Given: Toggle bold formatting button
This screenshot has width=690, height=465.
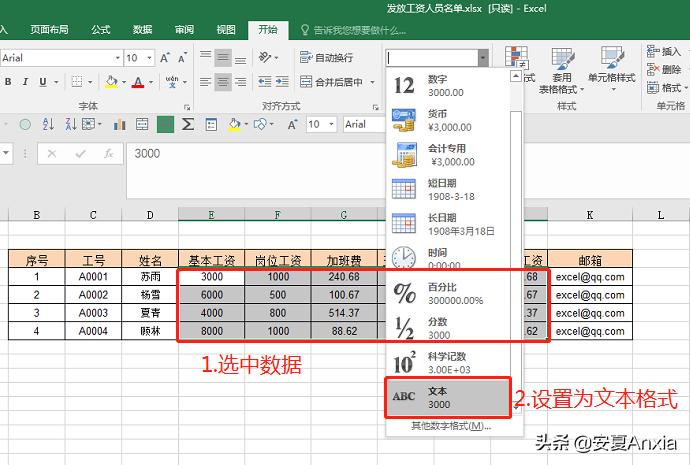Looking at the screenshot, I should coord(8,82).
